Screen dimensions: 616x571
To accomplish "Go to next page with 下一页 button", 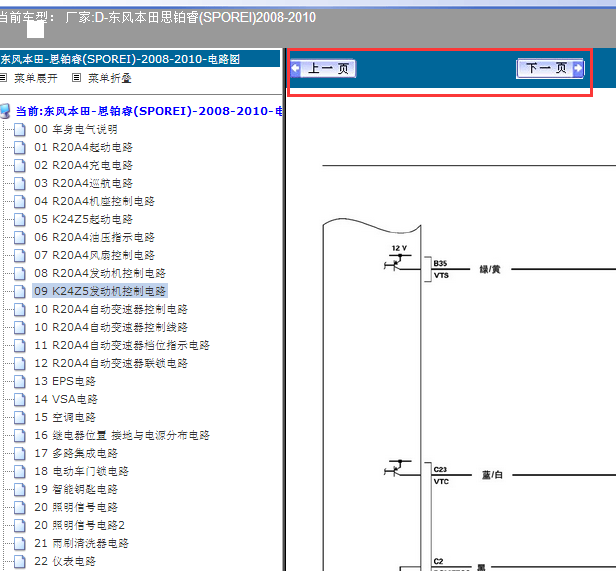I will click(550, 69).
